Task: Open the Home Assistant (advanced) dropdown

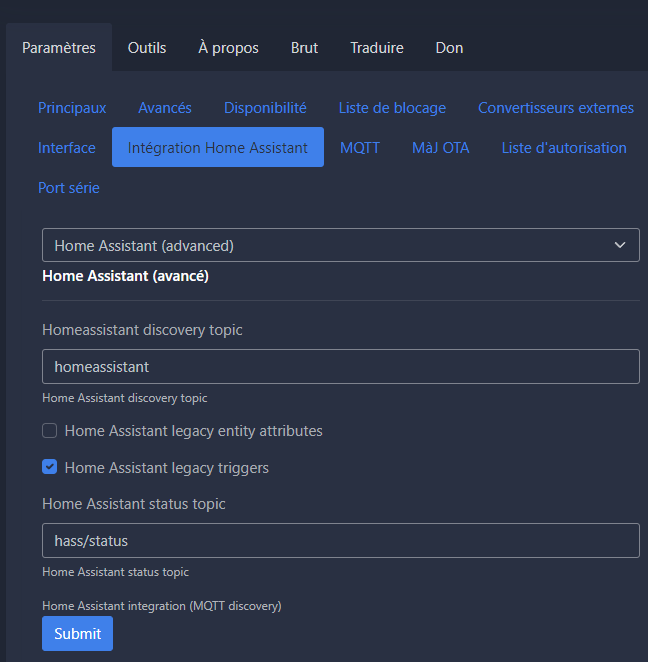Action: pos(341,245)
